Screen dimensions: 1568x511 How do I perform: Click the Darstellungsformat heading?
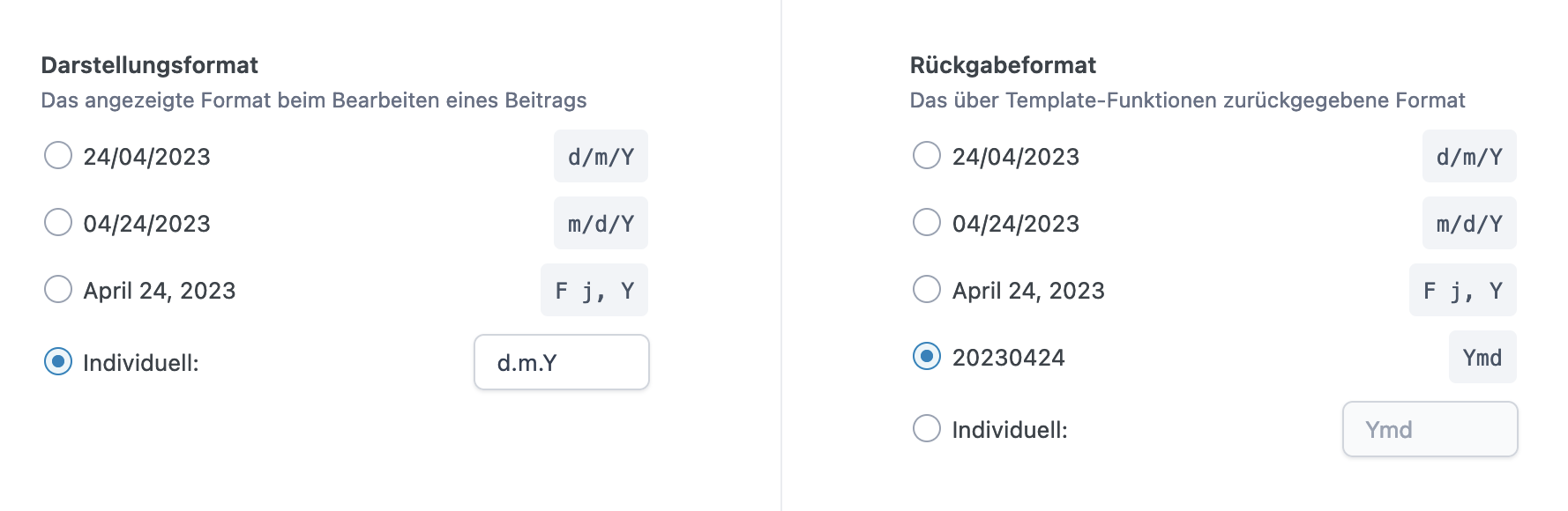[150, 64]
